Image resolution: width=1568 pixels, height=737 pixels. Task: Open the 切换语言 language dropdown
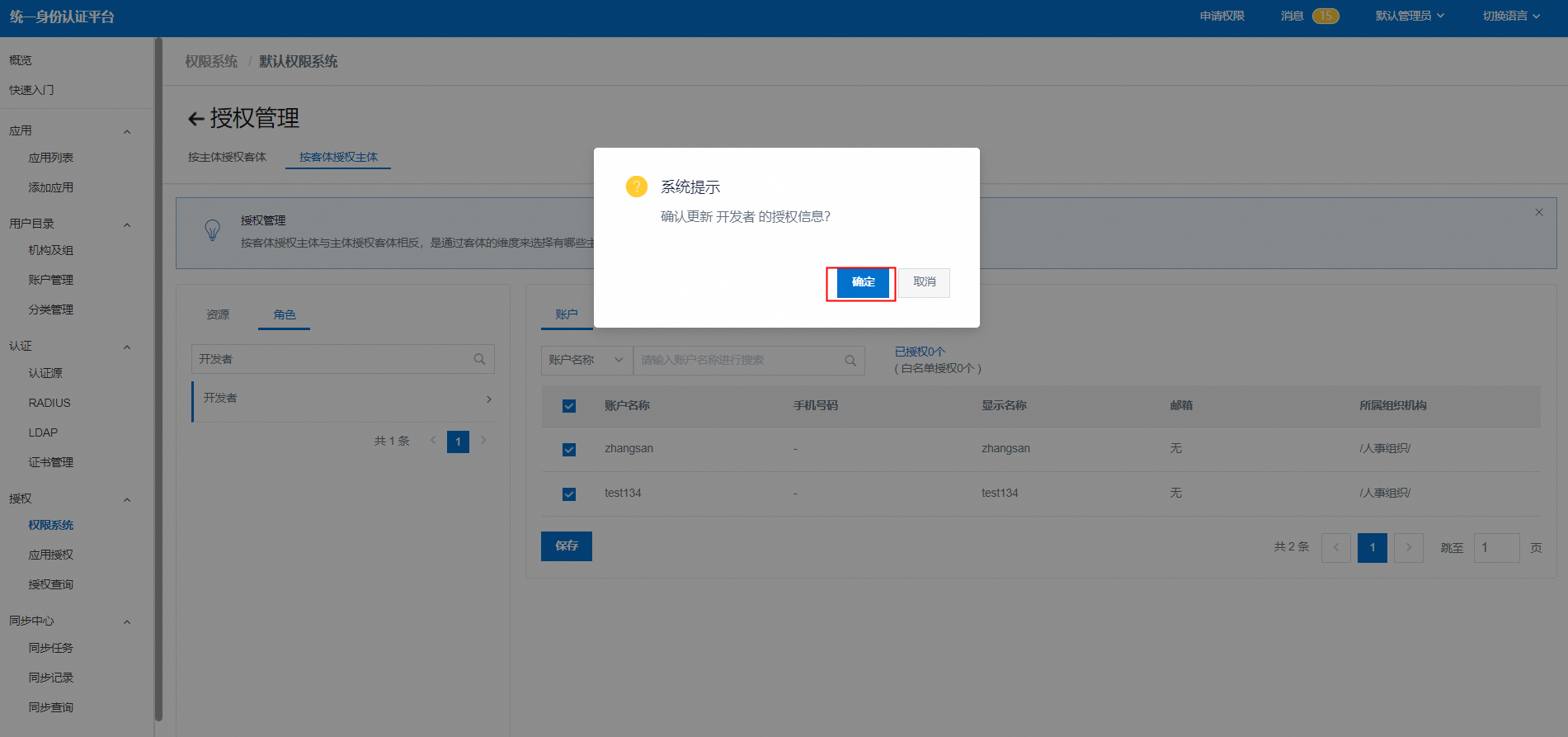tap(1510, 16)
